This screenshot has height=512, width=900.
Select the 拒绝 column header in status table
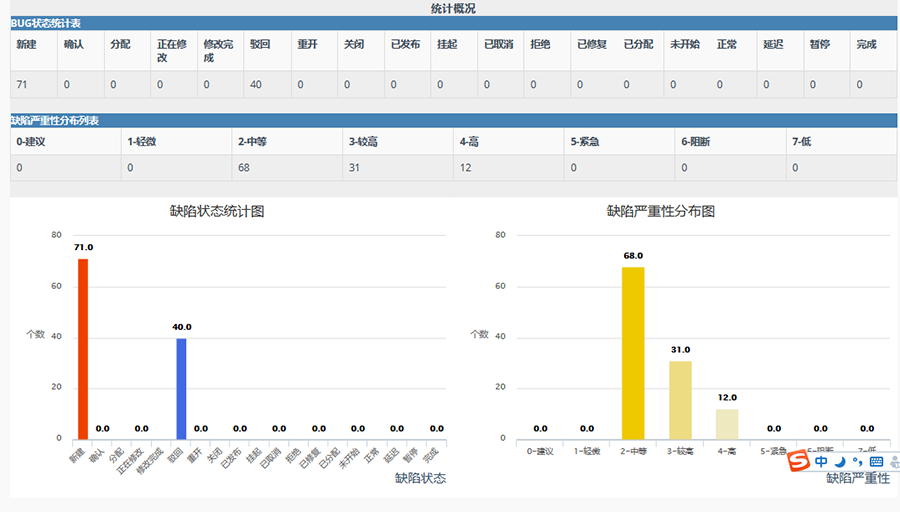click(x=540, y=44)
